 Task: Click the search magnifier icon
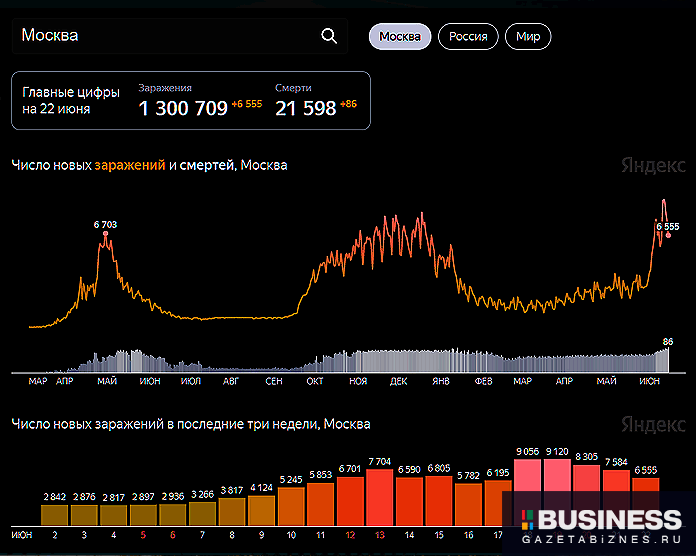click(x=329, y=36)
